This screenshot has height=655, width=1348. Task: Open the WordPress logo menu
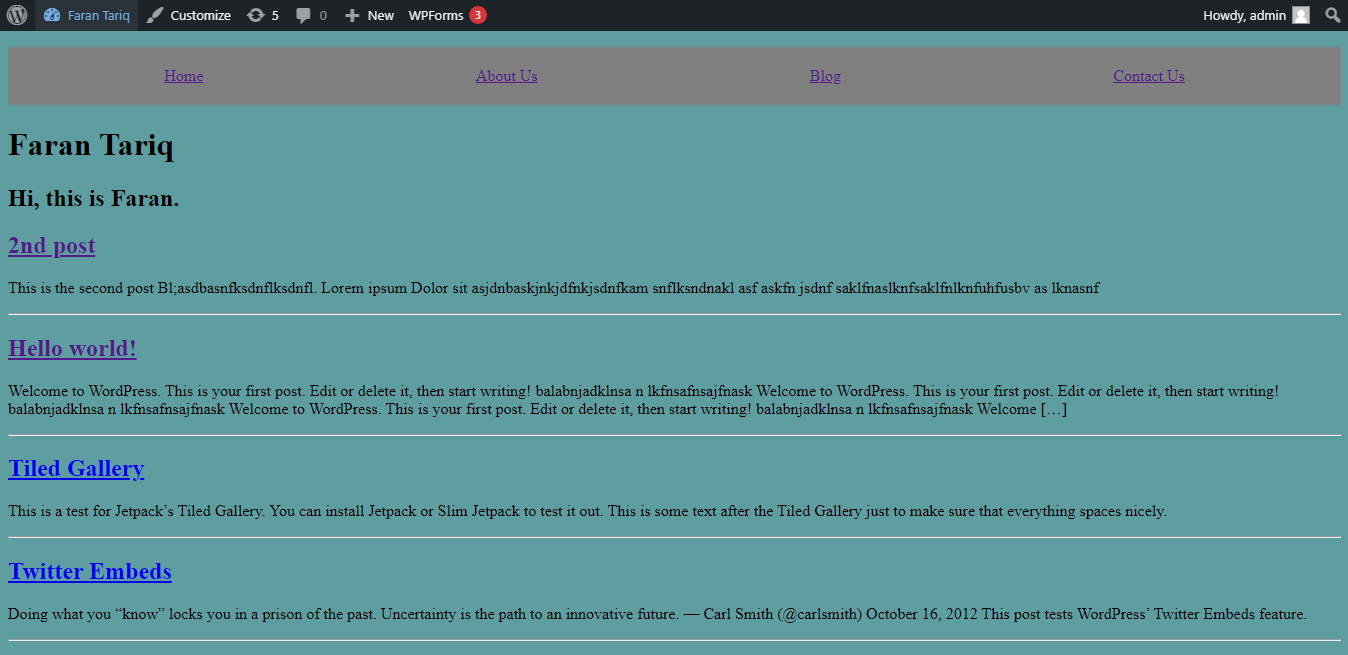pos(17,15)
